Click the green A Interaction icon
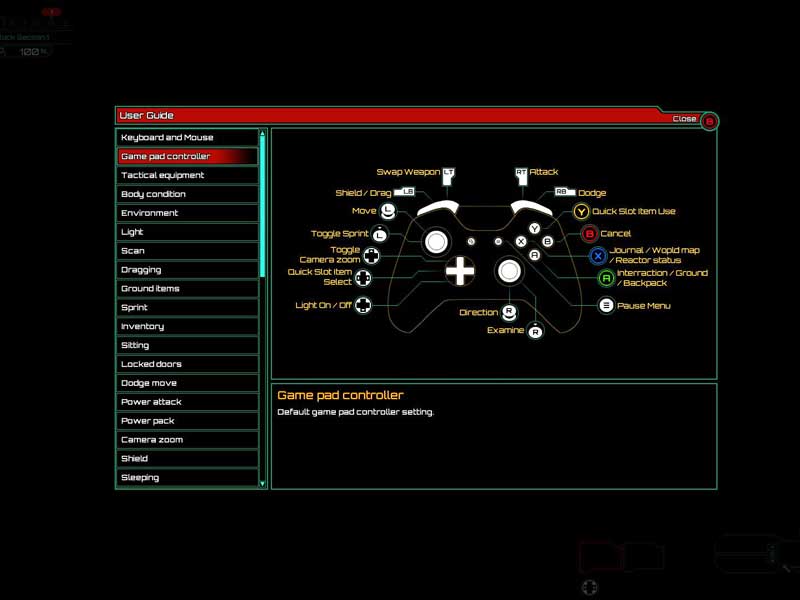800x600 pixels. 606,278
